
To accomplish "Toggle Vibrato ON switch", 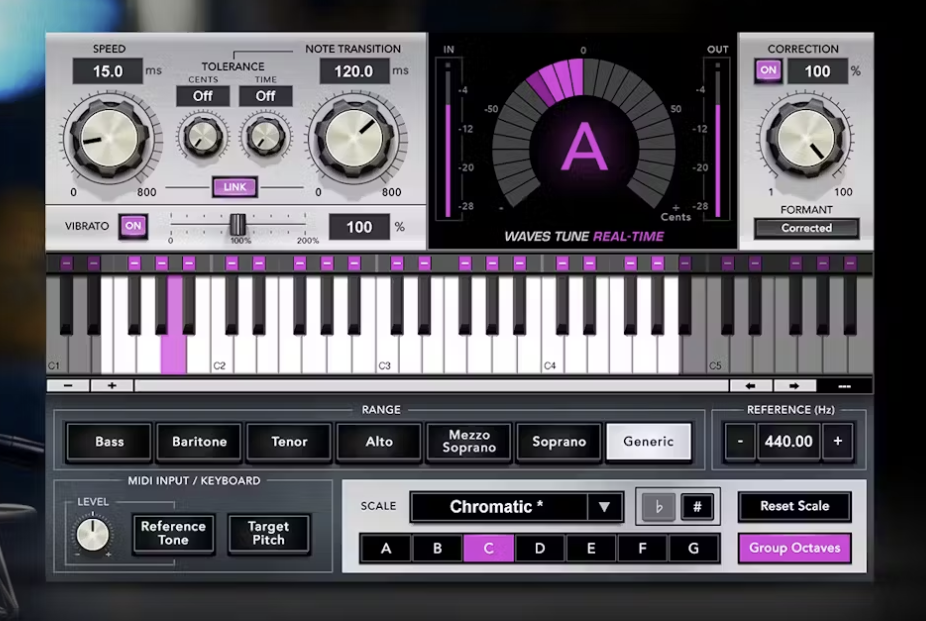I will tap(133, 226).
